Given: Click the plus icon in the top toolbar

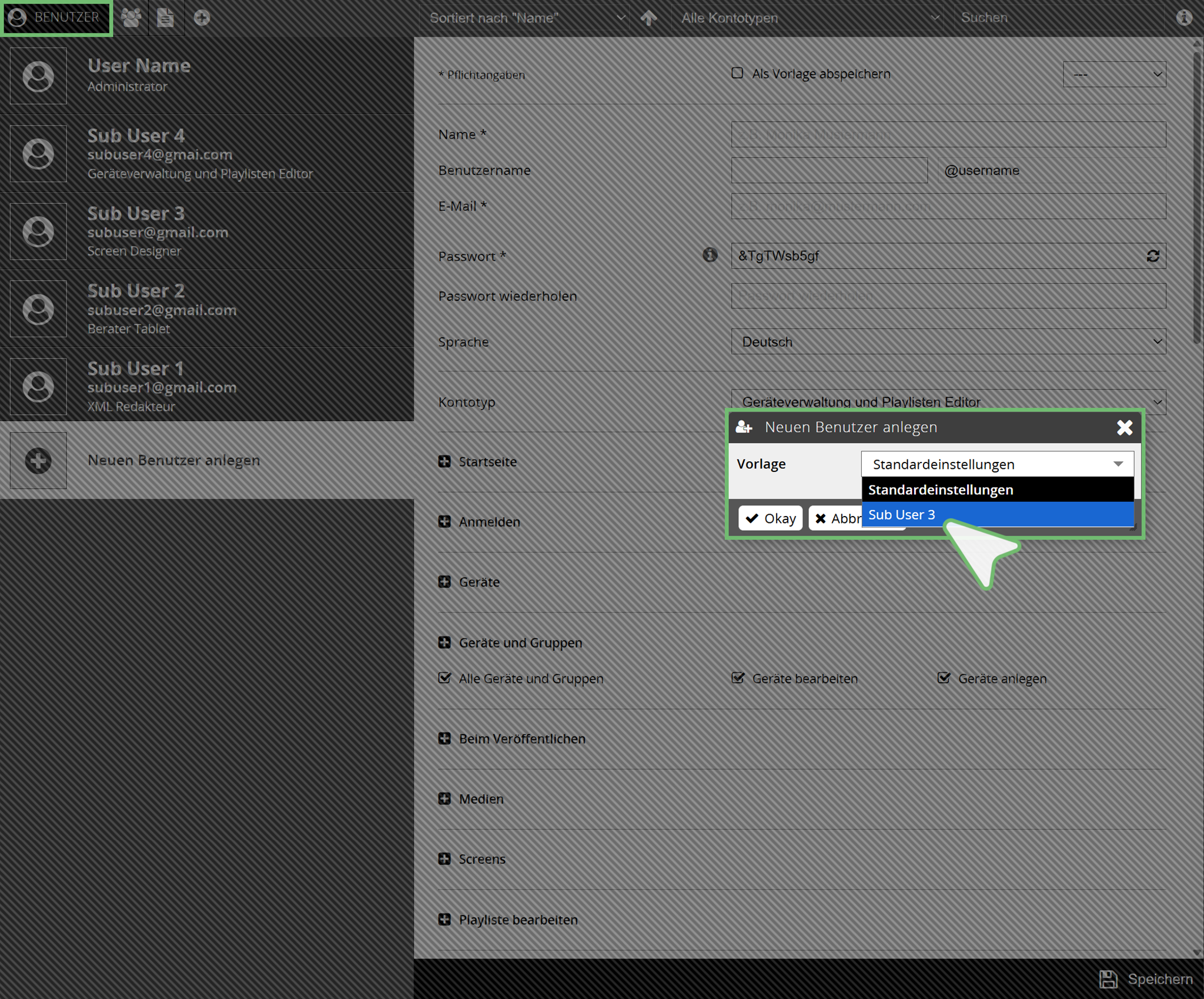Looking at the screenshot, I should [x=202, y=18].
